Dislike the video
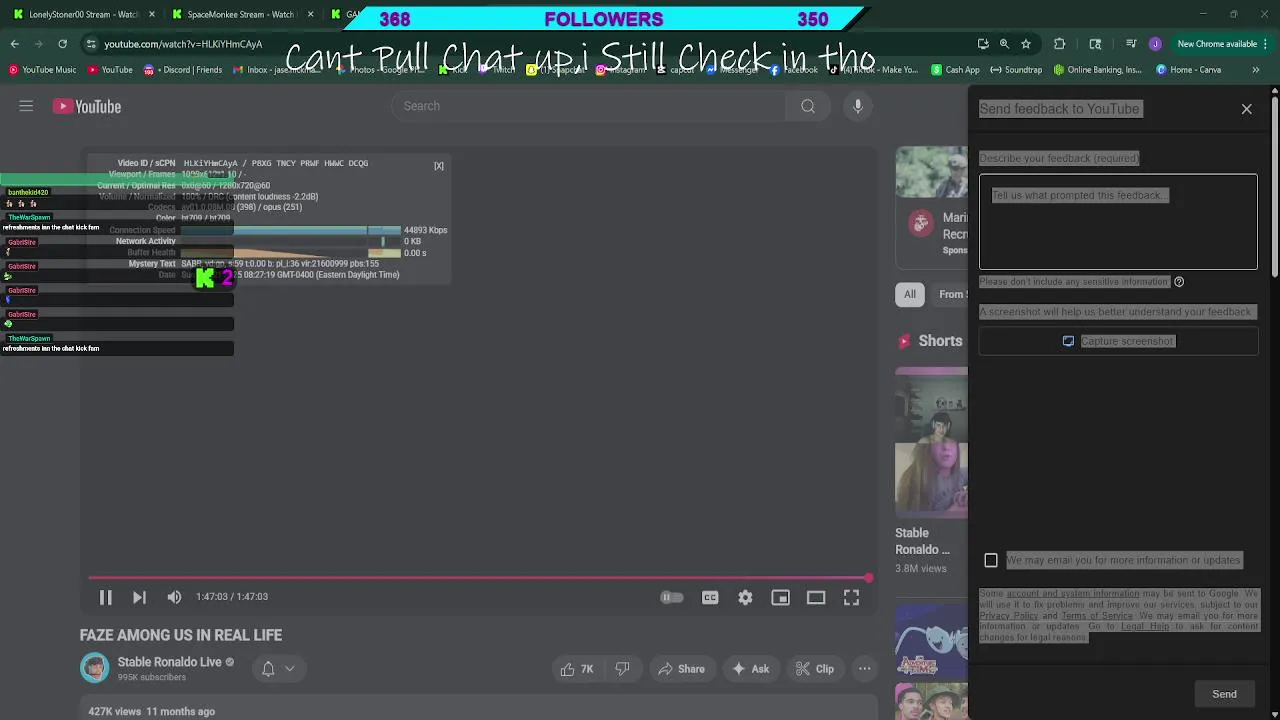The width and height of the screenshot is (1280, 720). click(622, 669)
